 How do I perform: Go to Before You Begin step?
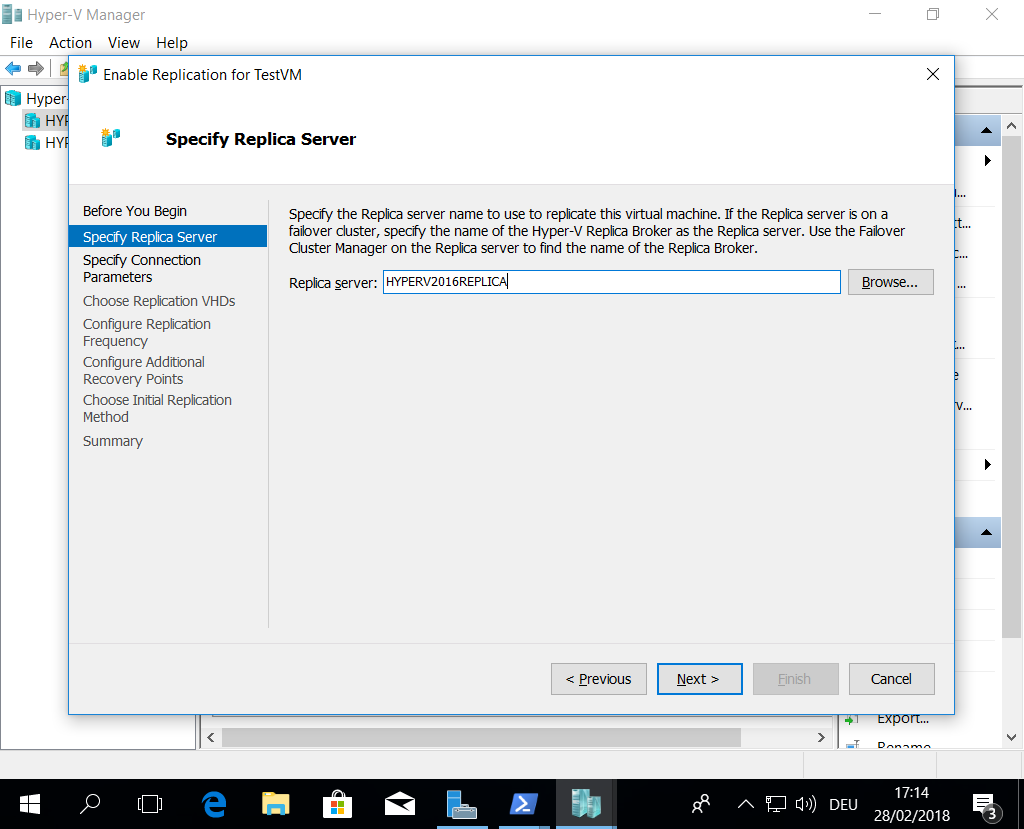[135, 211]
